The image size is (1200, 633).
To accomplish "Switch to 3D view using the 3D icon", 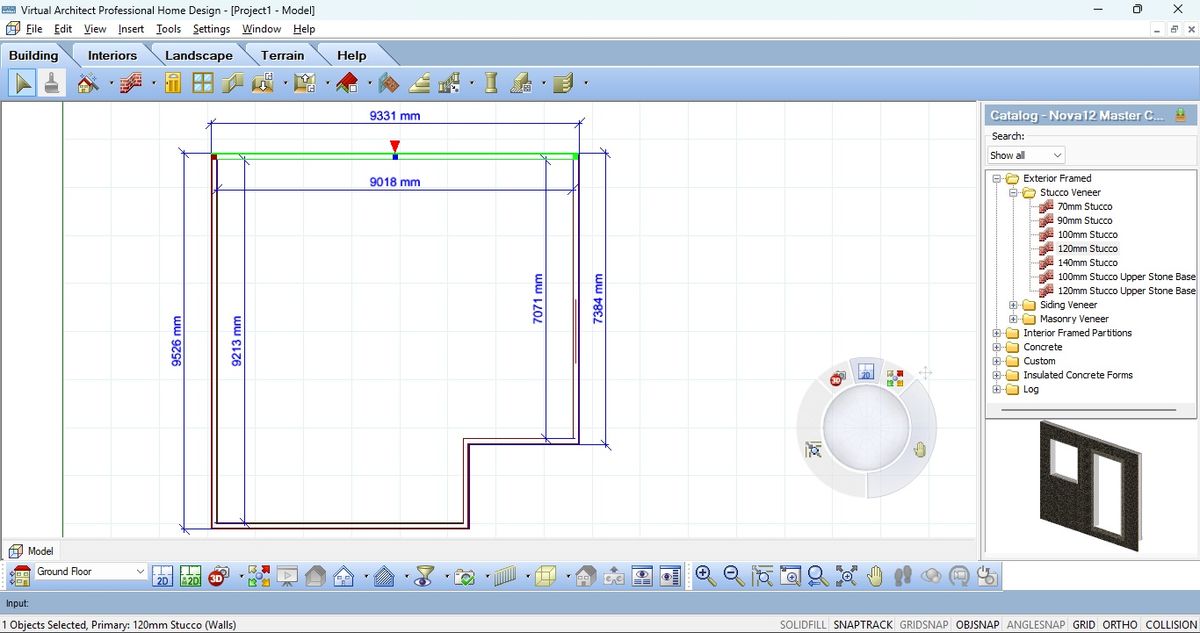I will (218, 577).
